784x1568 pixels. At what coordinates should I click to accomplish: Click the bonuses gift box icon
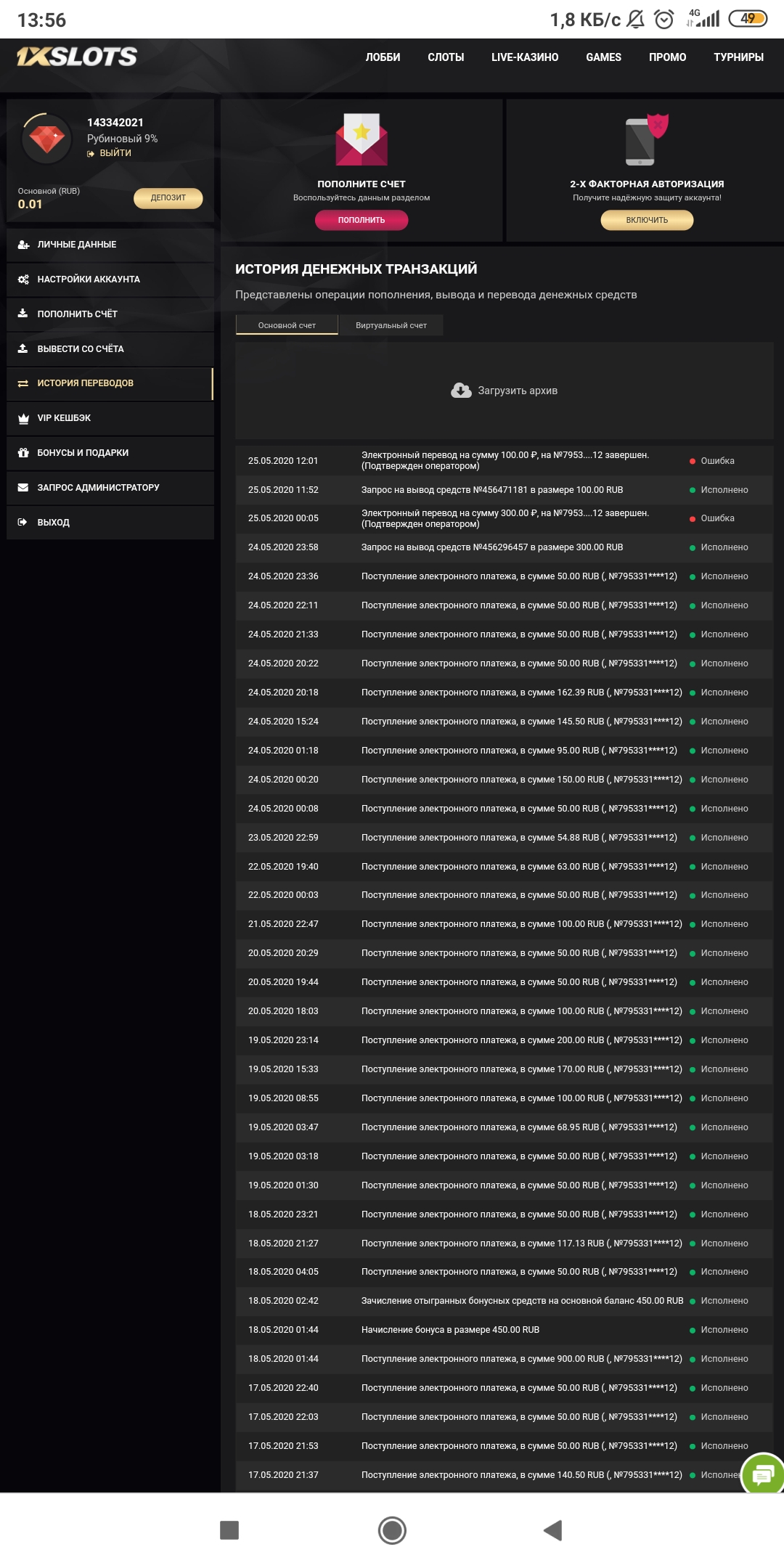[23, 452]
